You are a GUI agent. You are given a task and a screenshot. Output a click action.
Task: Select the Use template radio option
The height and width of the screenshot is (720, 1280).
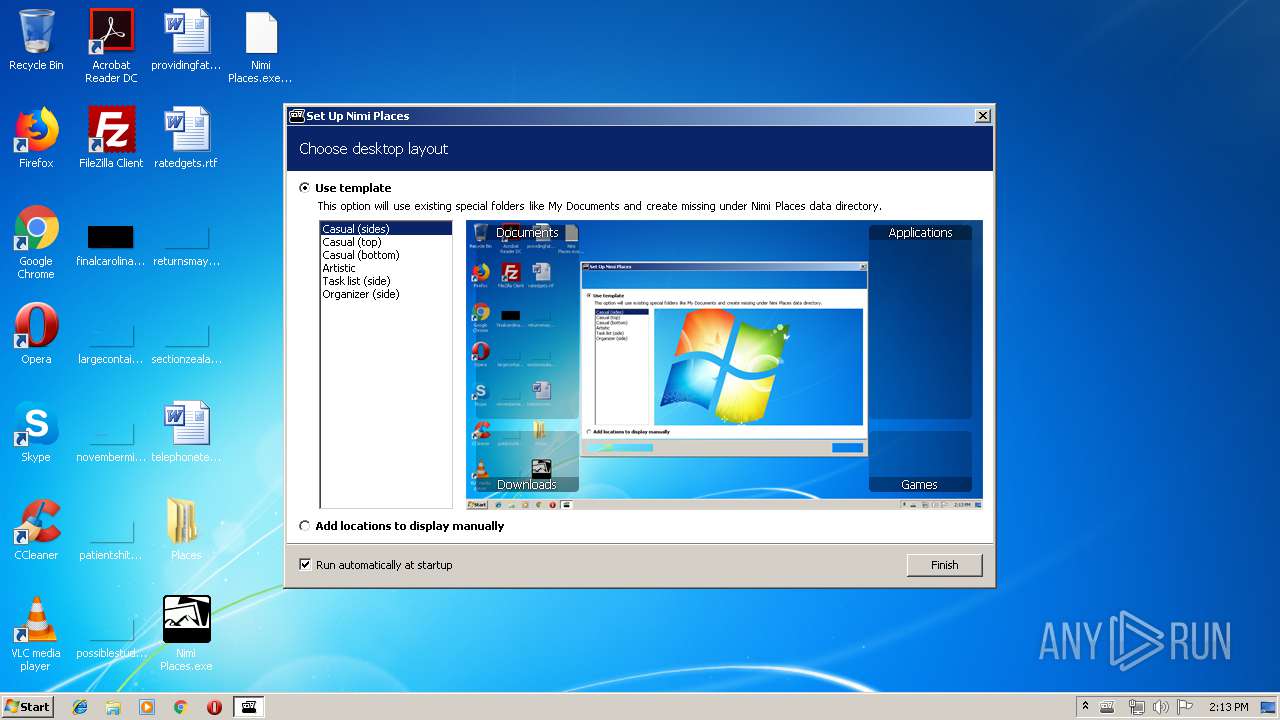point(305,188)
